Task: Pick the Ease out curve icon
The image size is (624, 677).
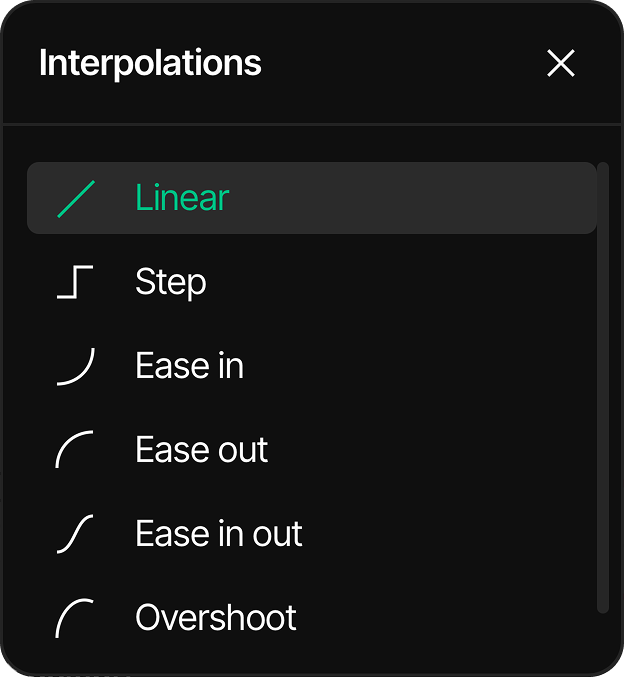Action: (75, 449)
